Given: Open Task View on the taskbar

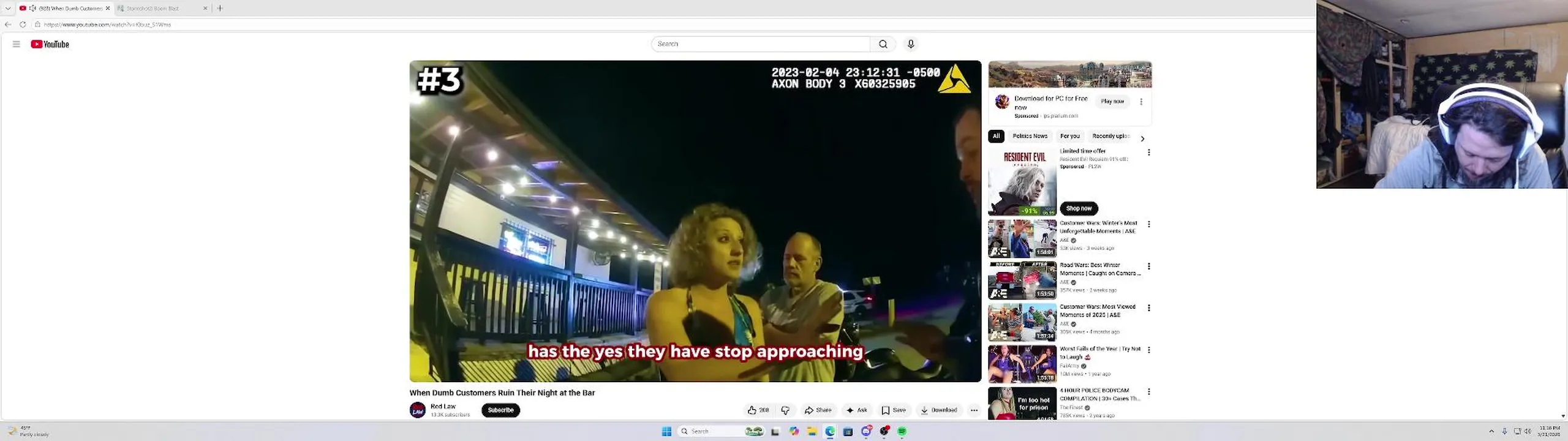Looking at the screenshot, I should tap(775, 432).
